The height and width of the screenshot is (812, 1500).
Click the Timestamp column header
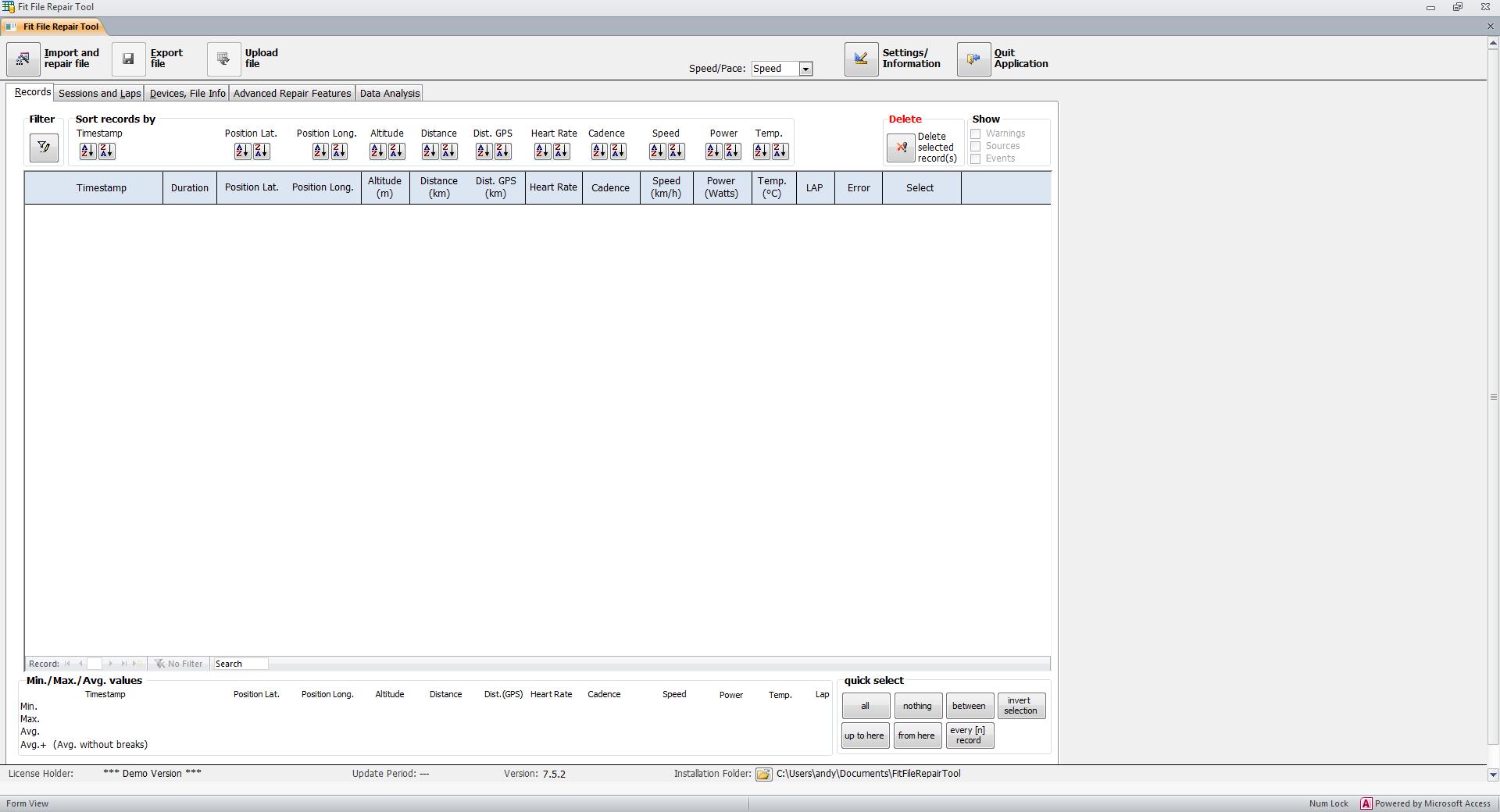click(x=94, y=188)
